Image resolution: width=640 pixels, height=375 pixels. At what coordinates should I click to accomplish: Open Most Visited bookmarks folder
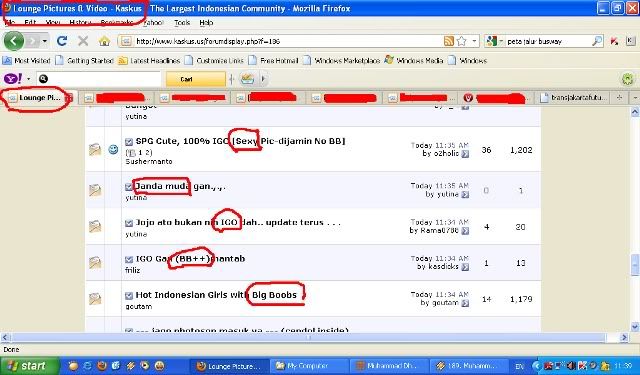click(26, 60)
